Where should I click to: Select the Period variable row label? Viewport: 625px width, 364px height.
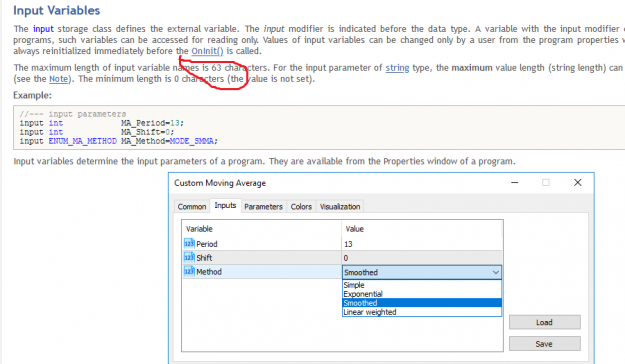206,244
